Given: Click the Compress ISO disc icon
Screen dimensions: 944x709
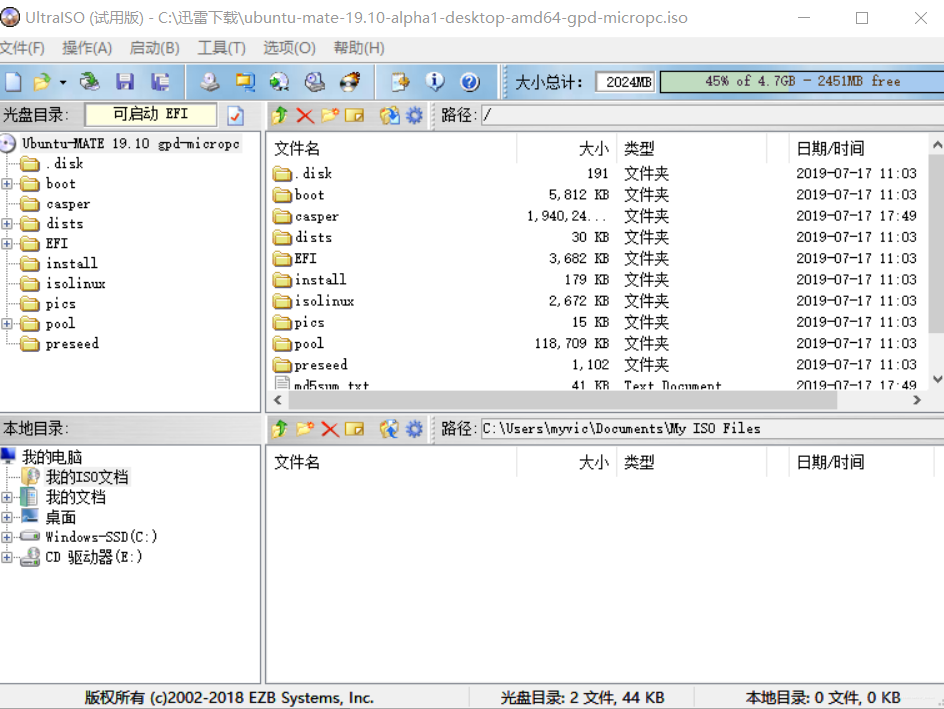Looking at the screenshot, I should [279, 82].
